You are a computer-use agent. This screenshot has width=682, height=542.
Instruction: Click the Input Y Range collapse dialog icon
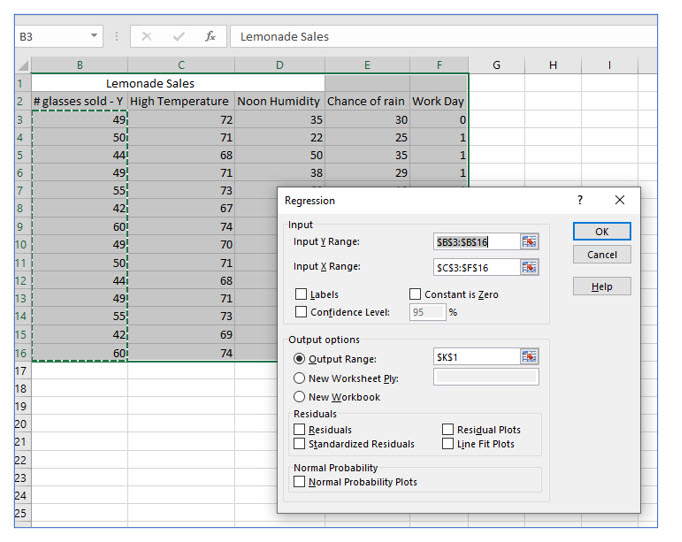[529, 242]
